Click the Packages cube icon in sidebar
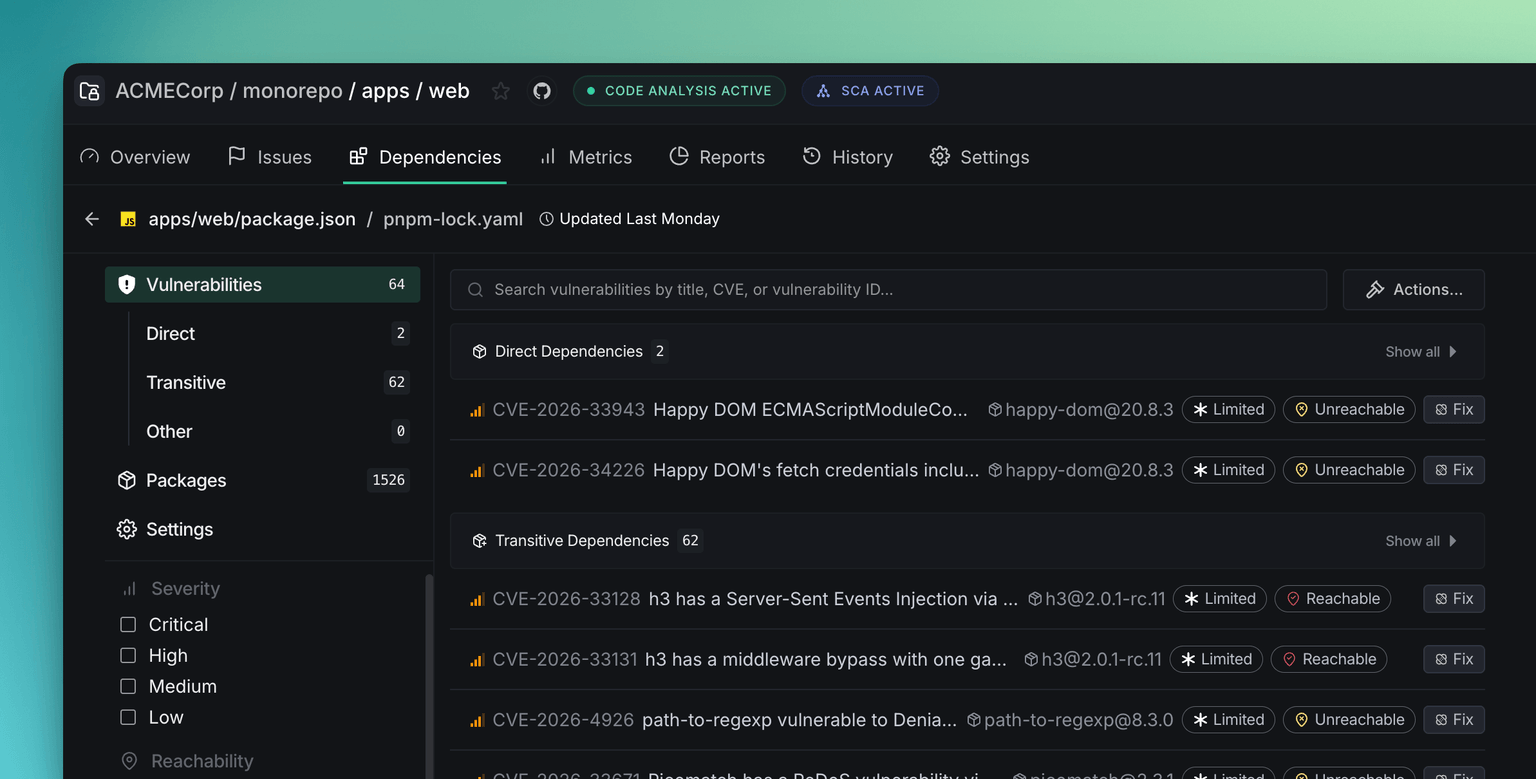This screenshot has width=1536, height=779. (127, 480)
